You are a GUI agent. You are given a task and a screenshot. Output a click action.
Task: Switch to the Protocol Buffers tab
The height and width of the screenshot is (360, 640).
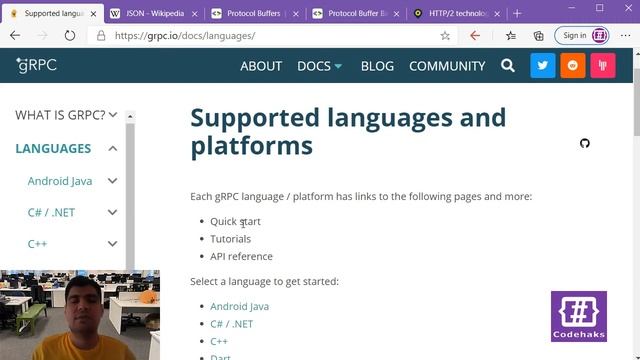pyautogui.click(x=255, y=13)
